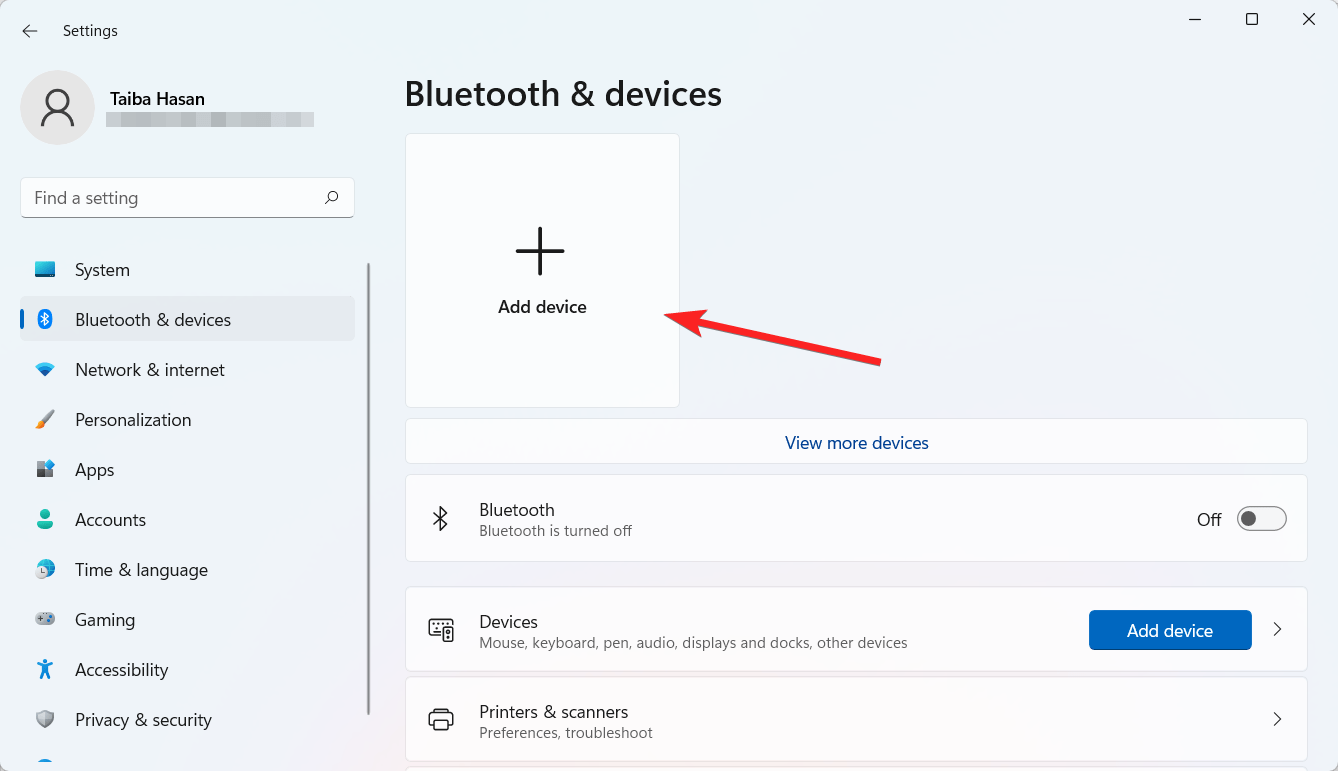Open System settings category
1338x771 pixels.
coord(187,270)
